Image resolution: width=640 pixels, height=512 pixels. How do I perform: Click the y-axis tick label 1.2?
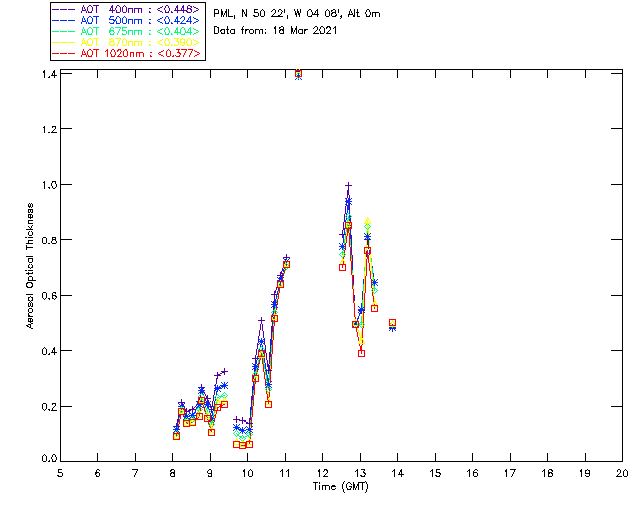pyautogui.click(x=49, y=129)
